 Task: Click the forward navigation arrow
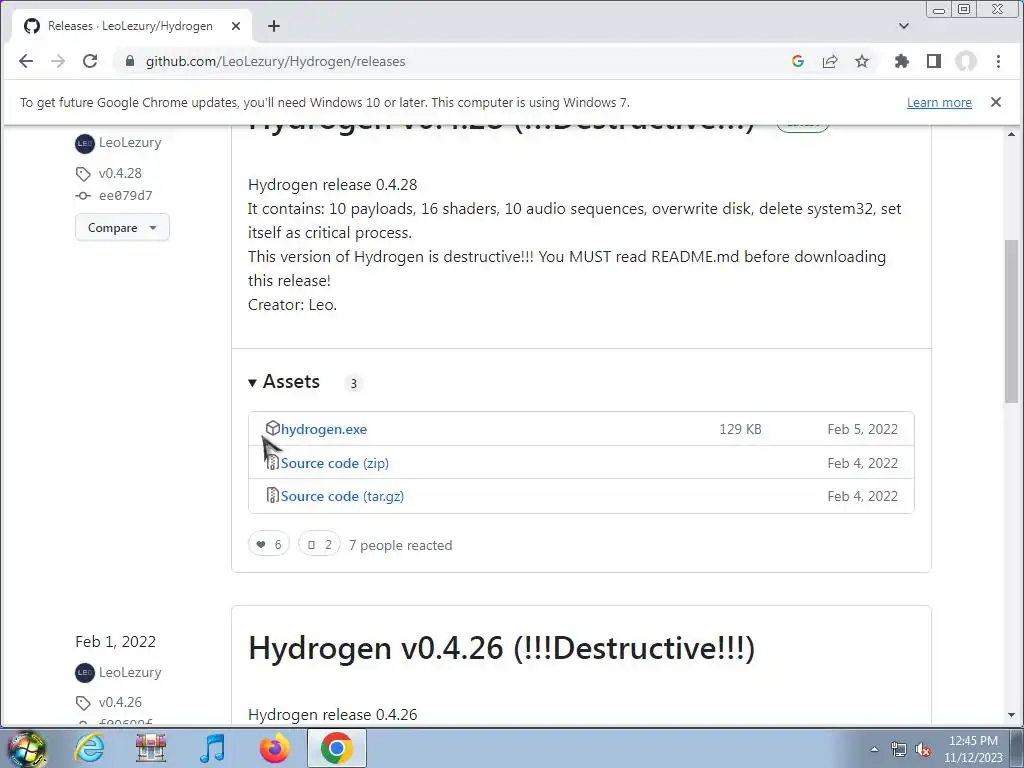coord(58,61)
